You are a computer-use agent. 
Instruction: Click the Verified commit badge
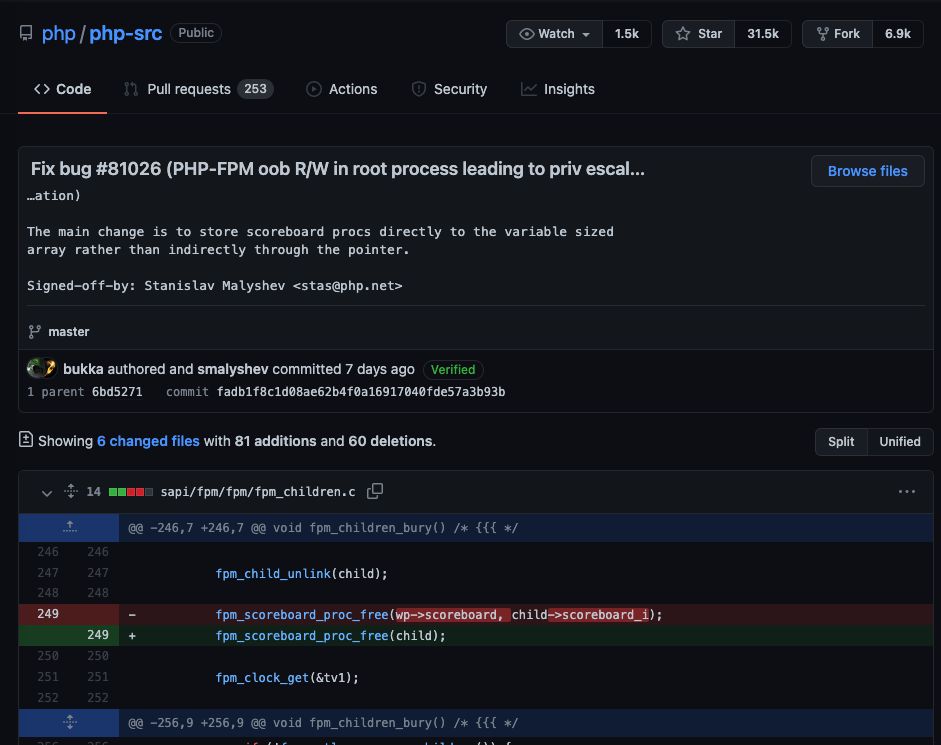point(453,369)
